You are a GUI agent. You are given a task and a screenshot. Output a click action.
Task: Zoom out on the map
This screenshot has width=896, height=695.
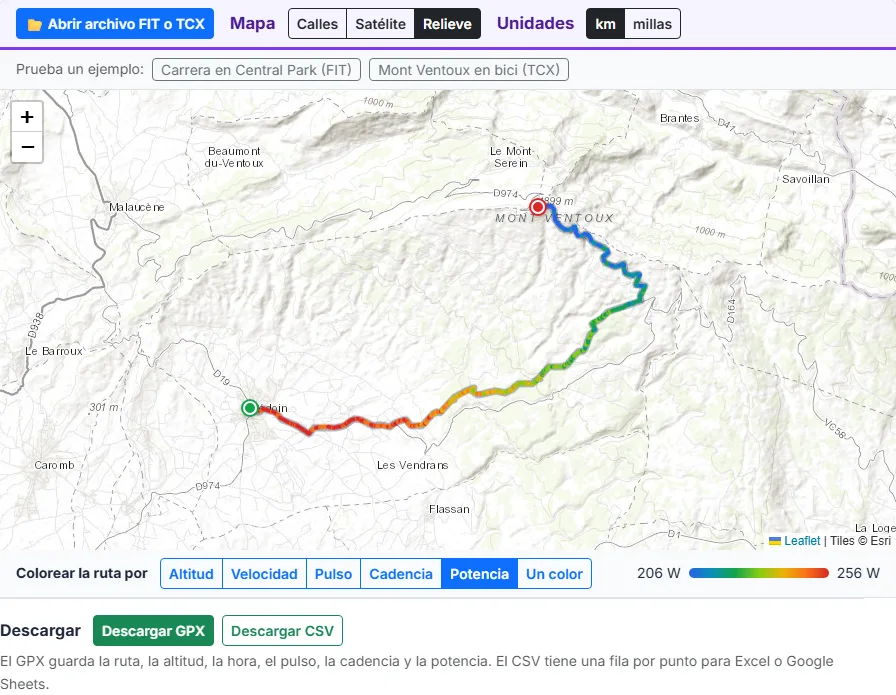27,147
